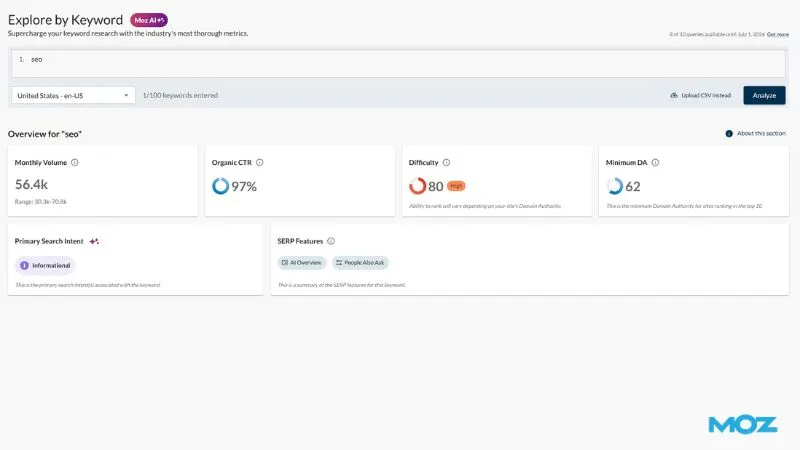Select the People Also Ask chip

(x=360, y=263)
